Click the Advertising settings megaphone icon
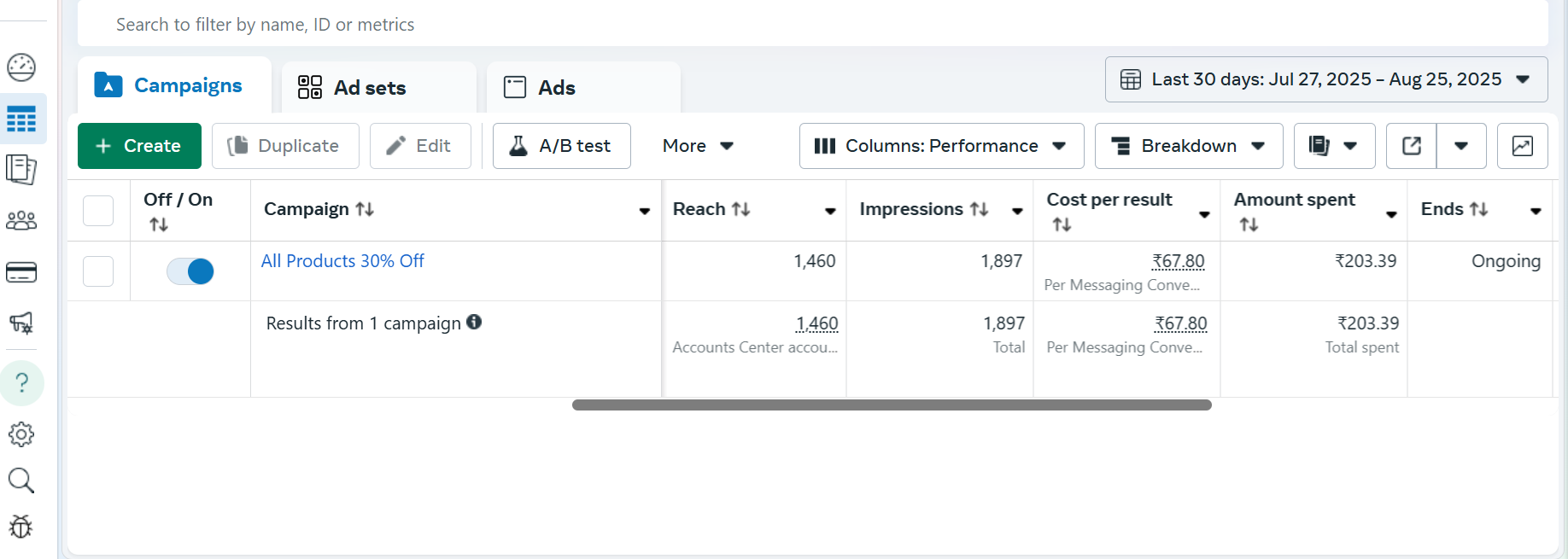The height and width of the screenshot is (559, 1568). 21,323
